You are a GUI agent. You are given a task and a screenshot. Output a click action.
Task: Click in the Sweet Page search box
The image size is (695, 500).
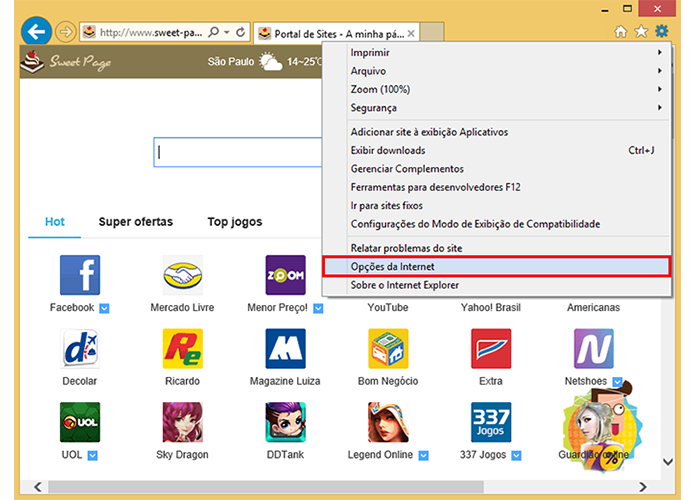pyautogui.click(x=238, y=152)
